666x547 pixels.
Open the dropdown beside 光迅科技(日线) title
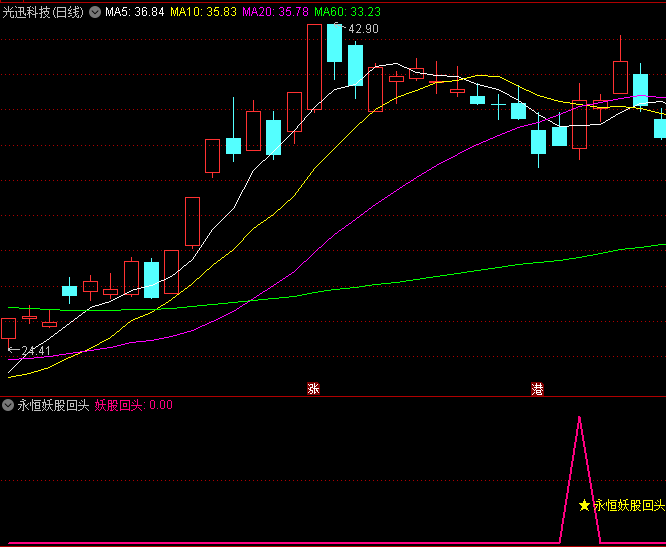click(95, 12)
